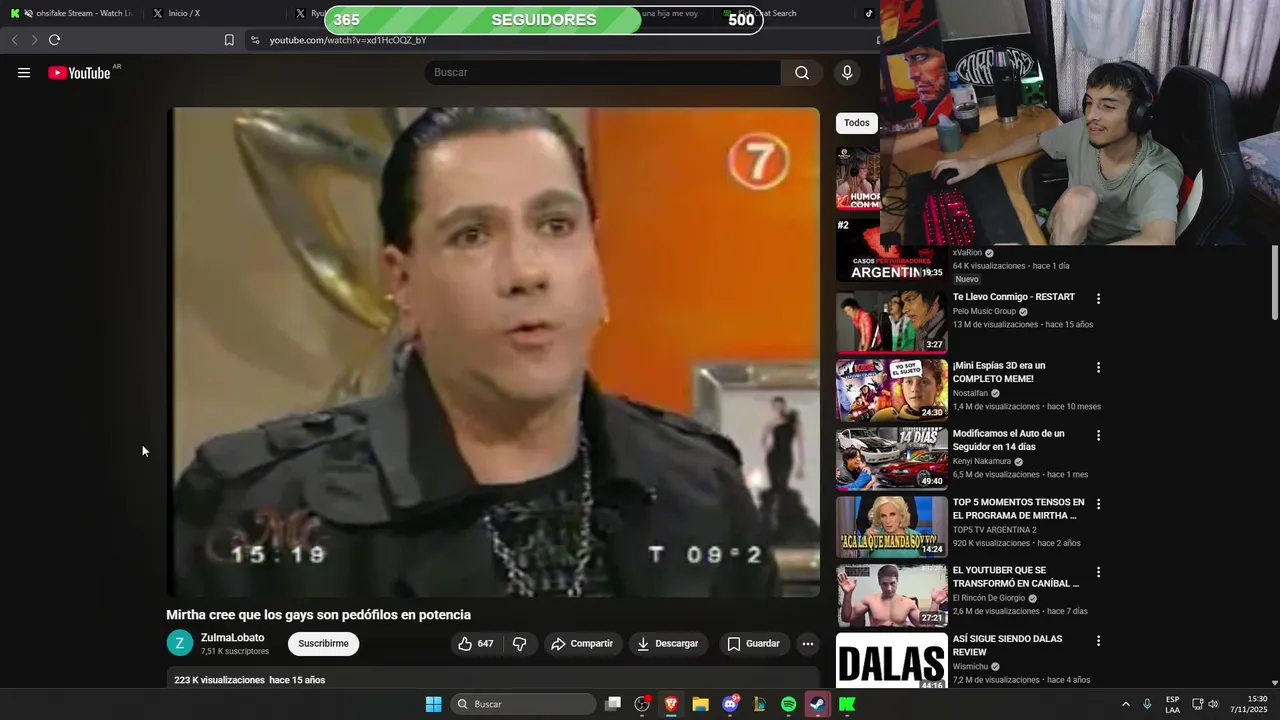
Task: Open the Kick app in taskbar
Action: tap(847, 704)
